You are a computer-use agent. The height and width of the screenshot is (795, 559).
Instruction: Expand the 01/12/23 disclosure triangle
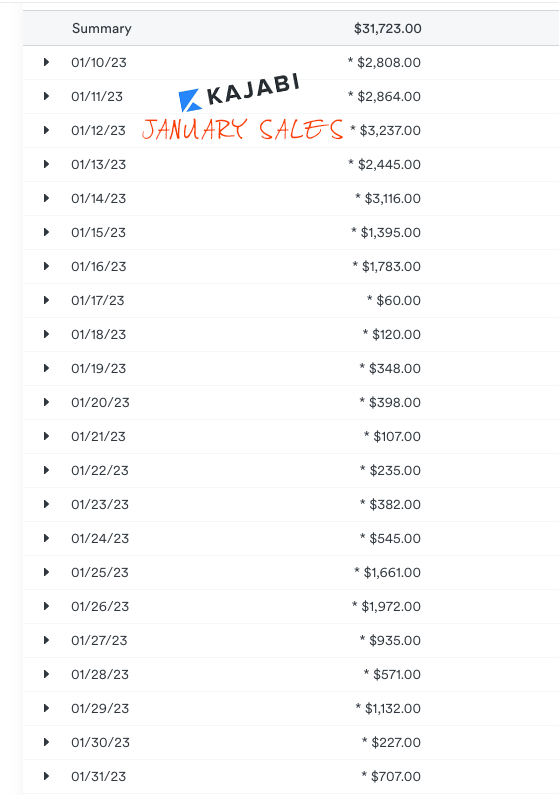click(46, 130)
